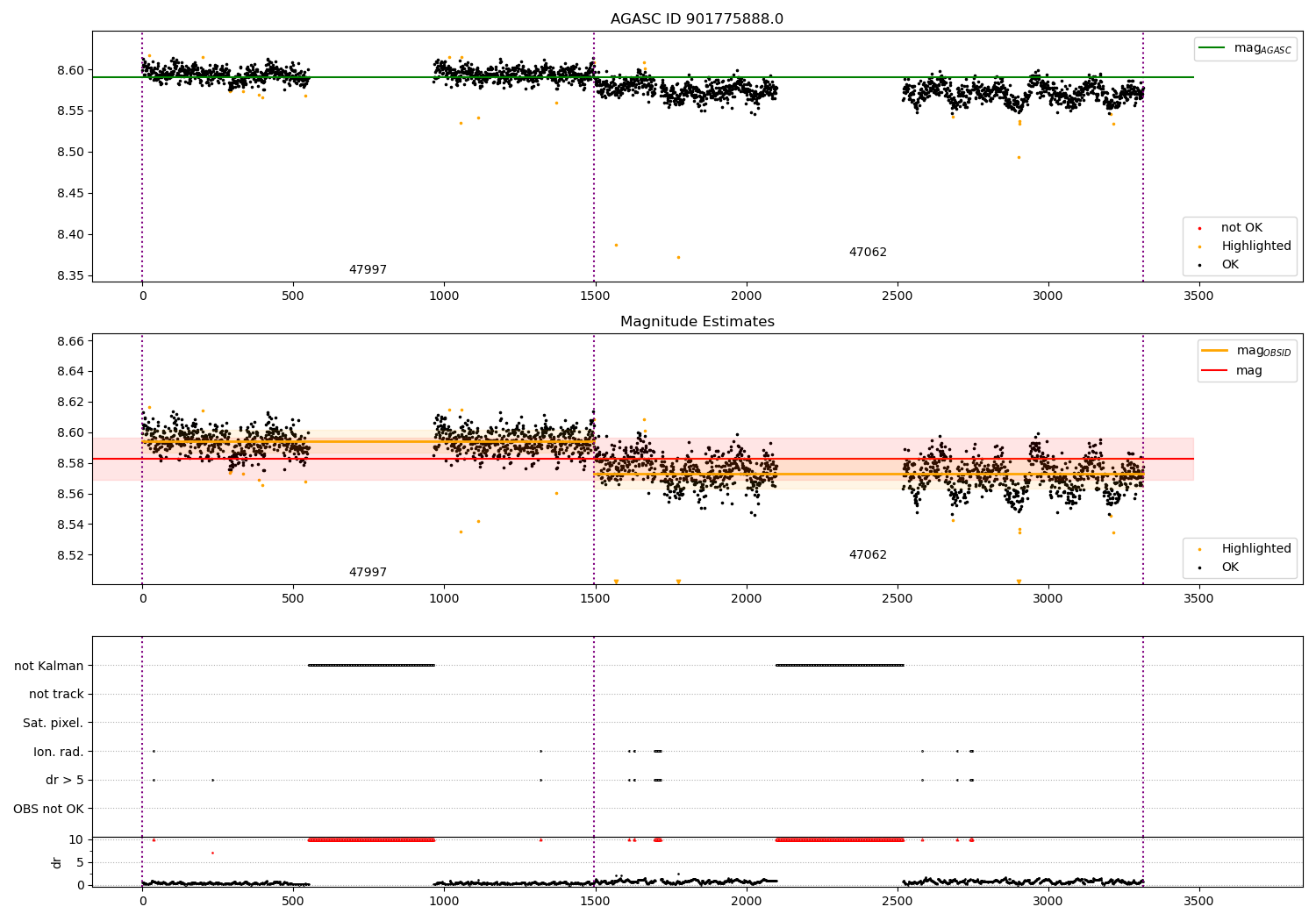Click the 'Sat. pixel.' row label
This screenshot has width=1316, height=921.
pos(54,724)
